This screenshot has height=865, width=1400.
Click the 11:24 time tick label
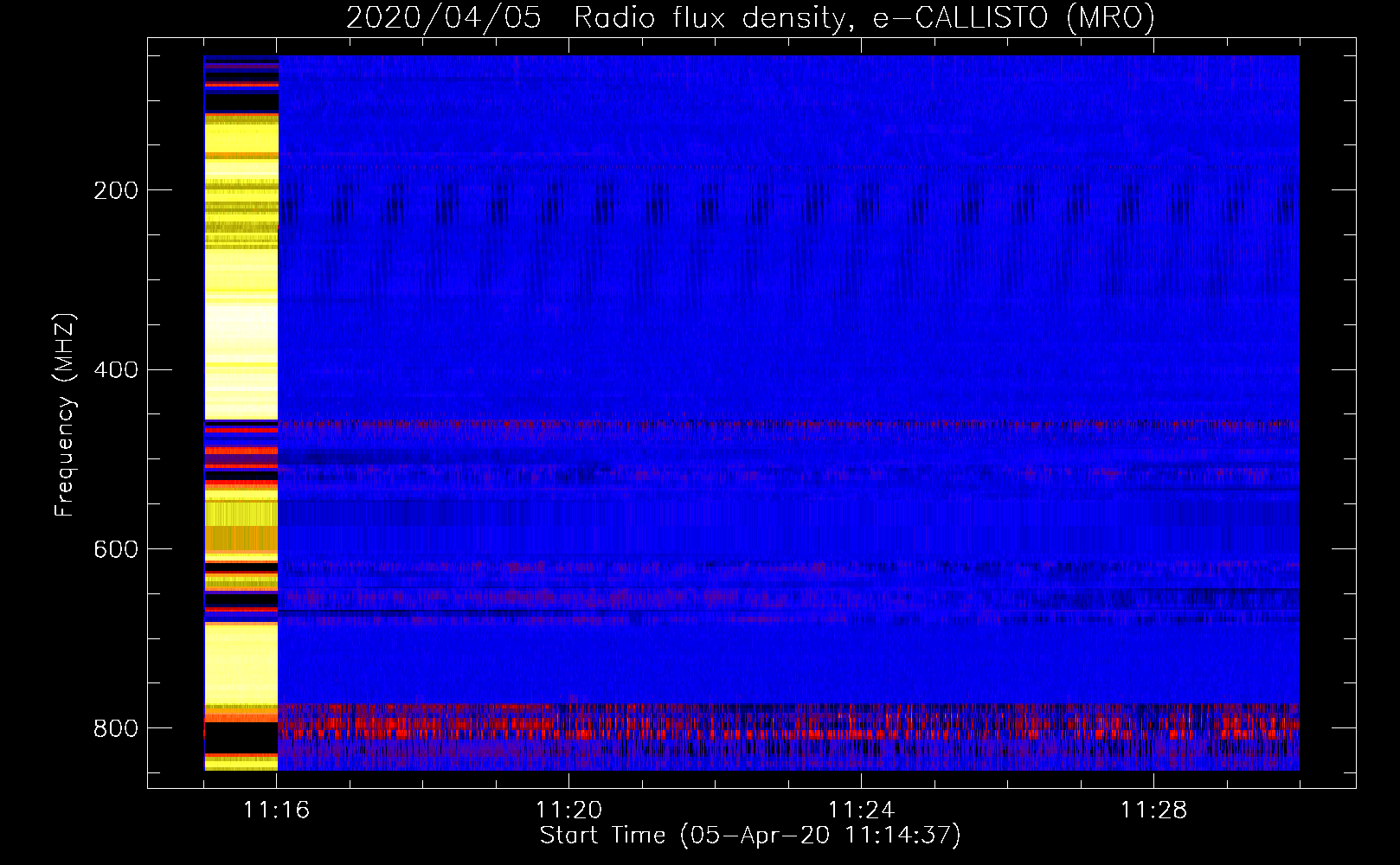click(x=861, y=810)
